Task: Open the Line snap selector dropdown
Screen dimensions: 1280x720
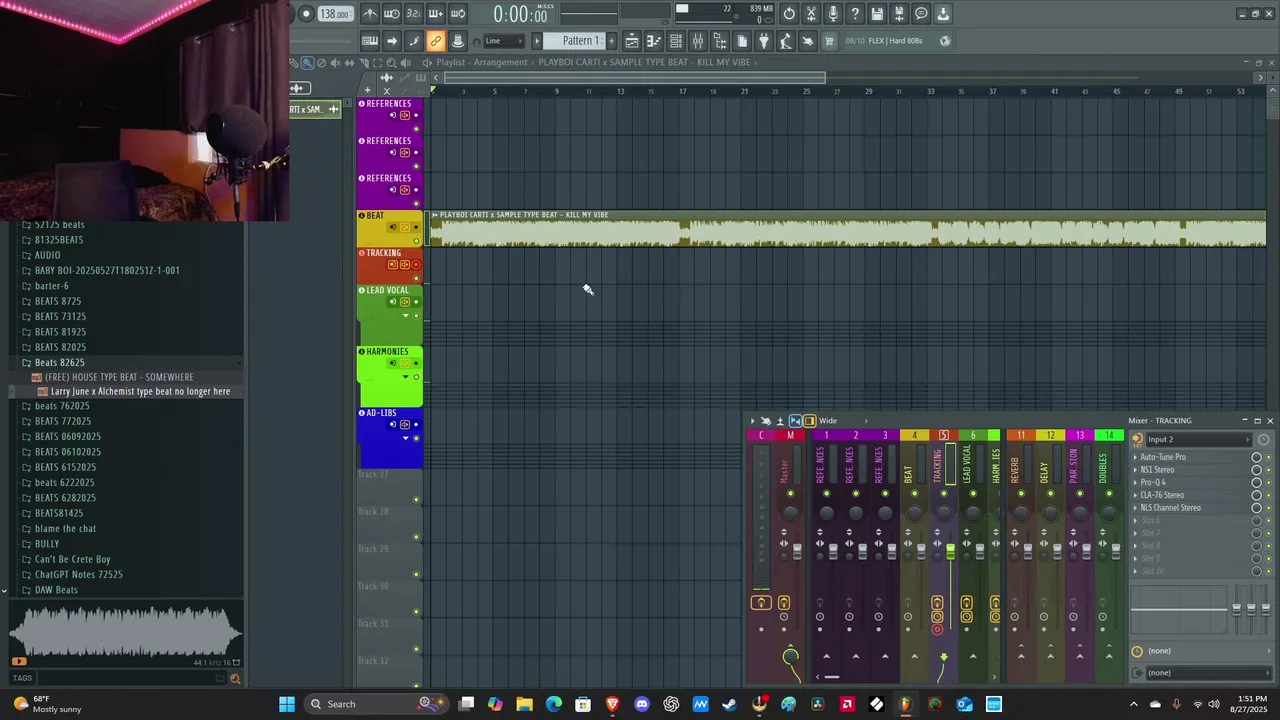Action: tap(503, 41)
